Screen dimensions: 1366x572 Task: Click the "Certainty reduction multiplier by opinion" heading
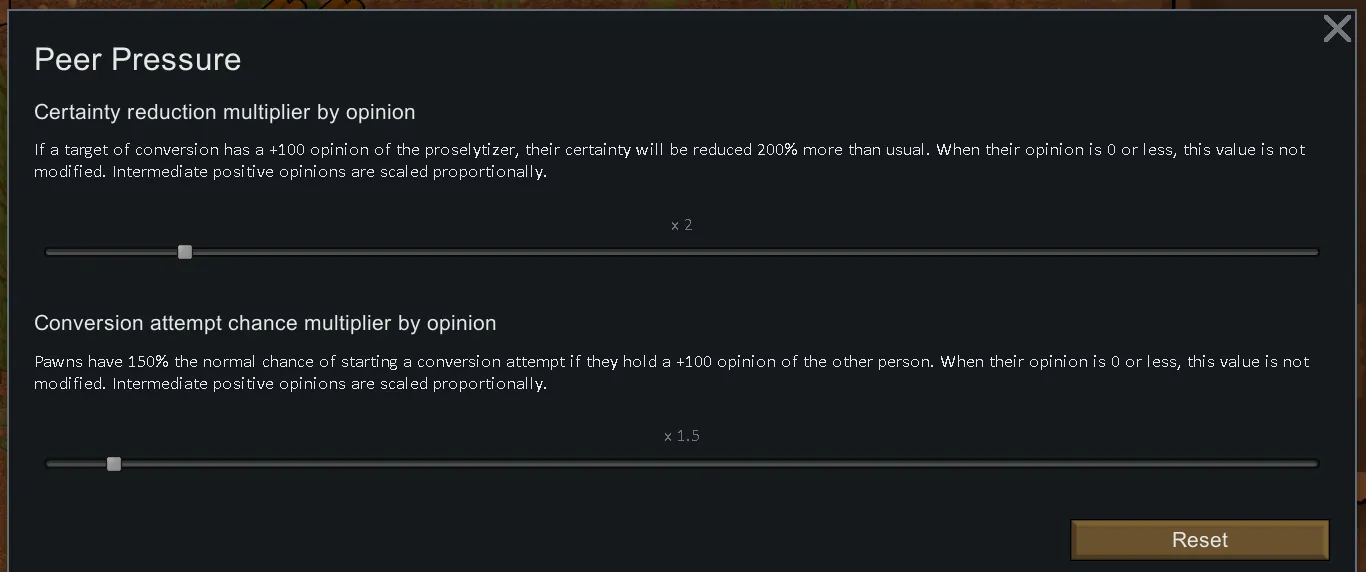[225, 112]
